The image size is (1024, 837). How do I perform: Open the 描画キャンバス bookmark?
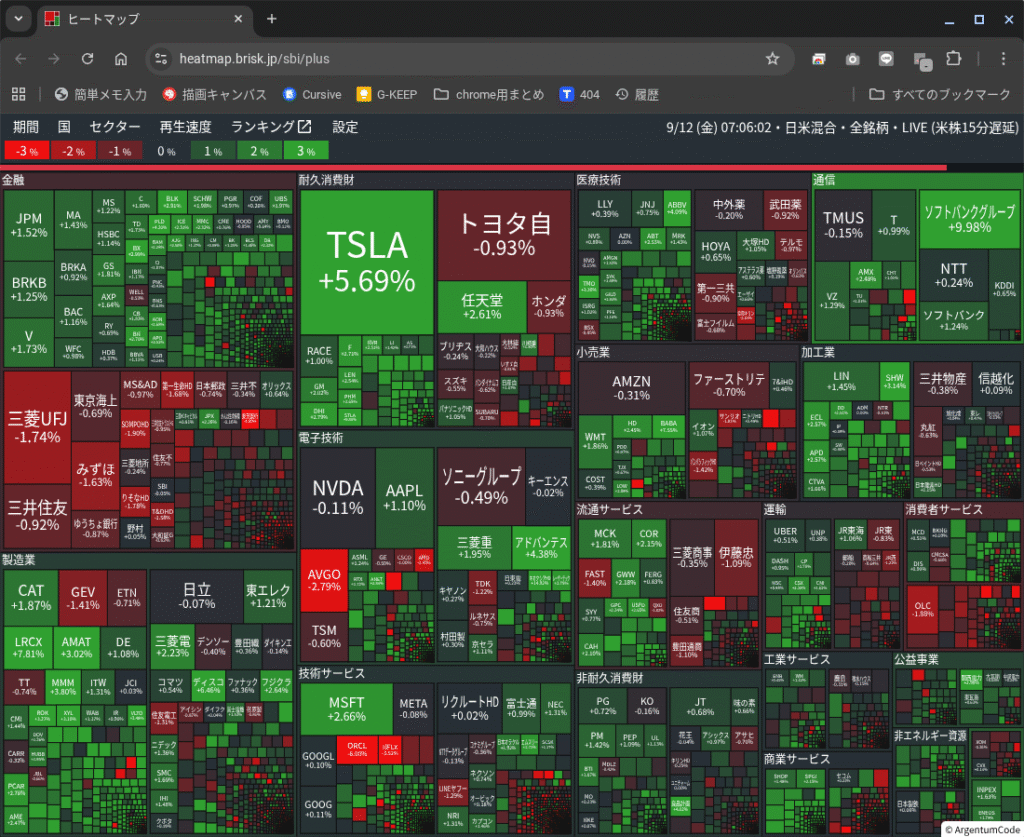click(215, 95)
